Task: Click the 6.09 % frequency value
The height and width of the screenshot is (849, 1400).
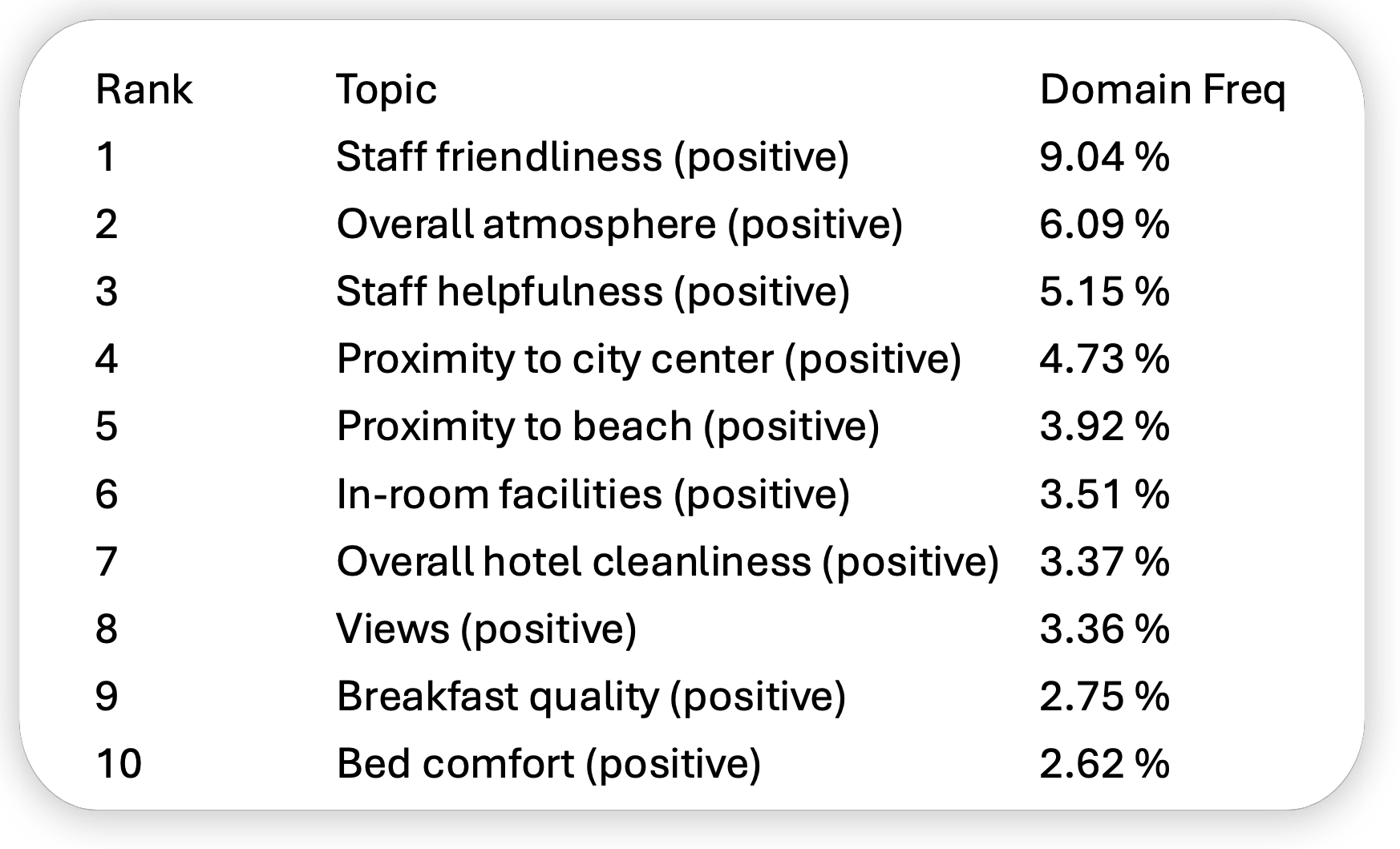Action: (x=1104, y=224)
